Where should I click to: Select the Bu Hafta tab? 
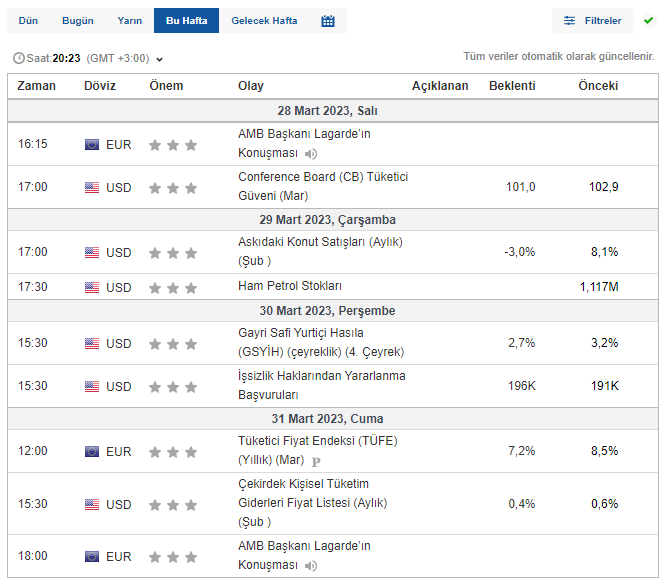186,21
